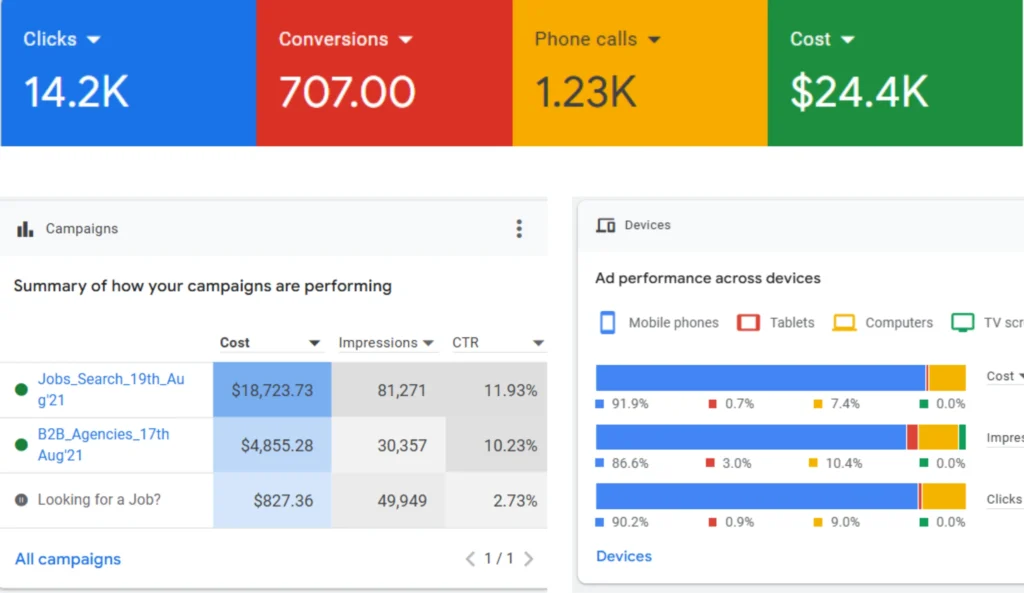Go to next page of campaigns
Image resolution: width=1024 pixels, height=593 pixels.
click(x=529, y=559)
